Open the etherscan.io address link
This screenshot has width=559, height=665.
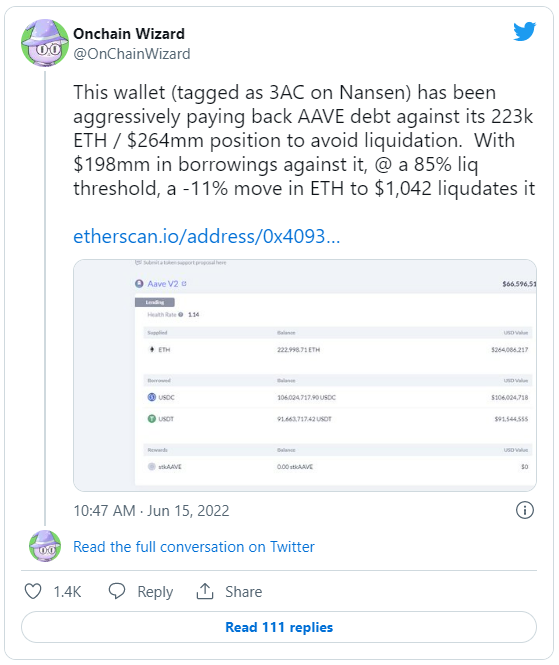pyautogui.click(x=207, y=236)
